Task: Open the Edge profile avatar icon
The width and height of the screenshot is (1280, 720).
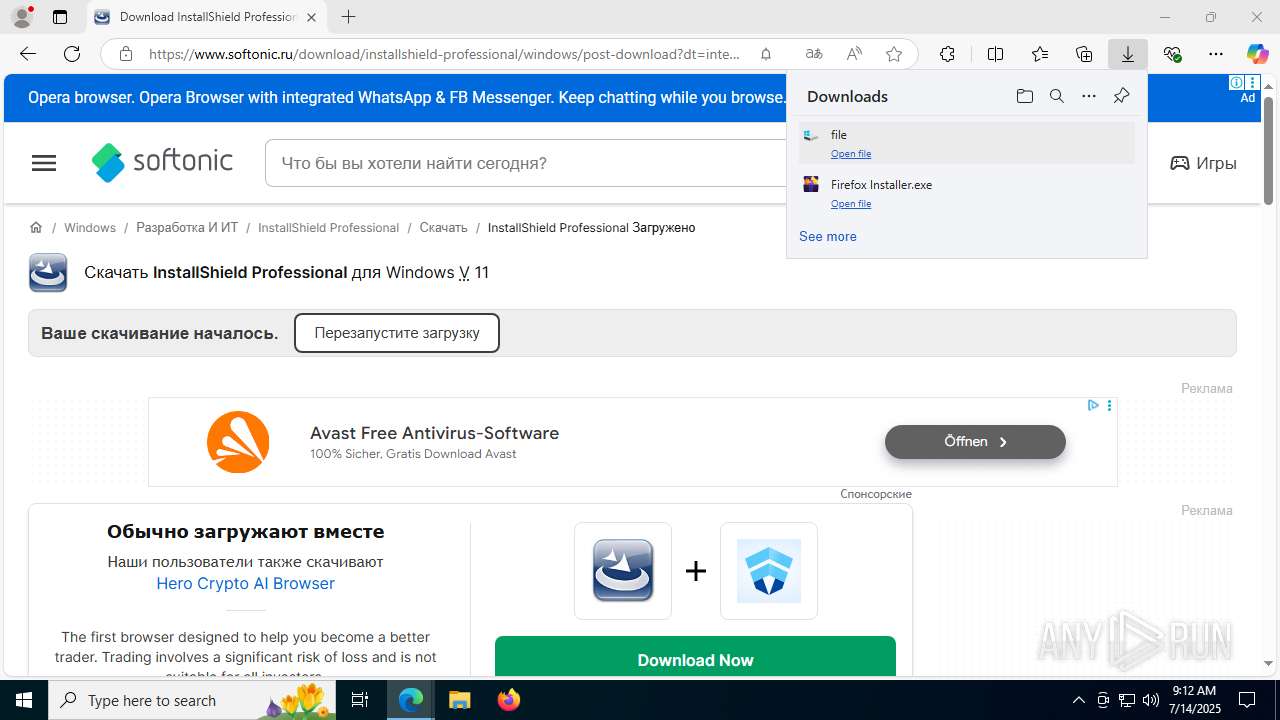Action: pos(21,17)
